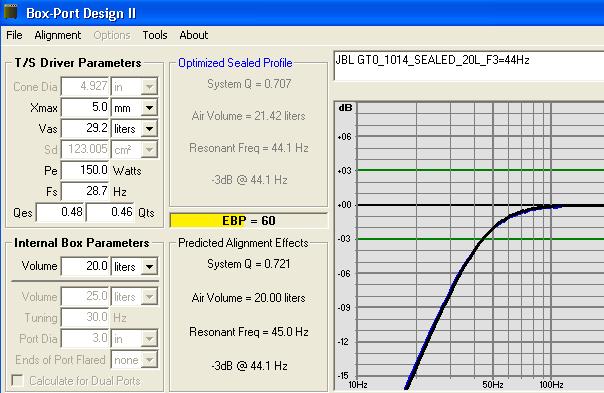This screenshot has width=604, height=393.
Task: Click the Pe watts input field
Action: coord(85,170)
